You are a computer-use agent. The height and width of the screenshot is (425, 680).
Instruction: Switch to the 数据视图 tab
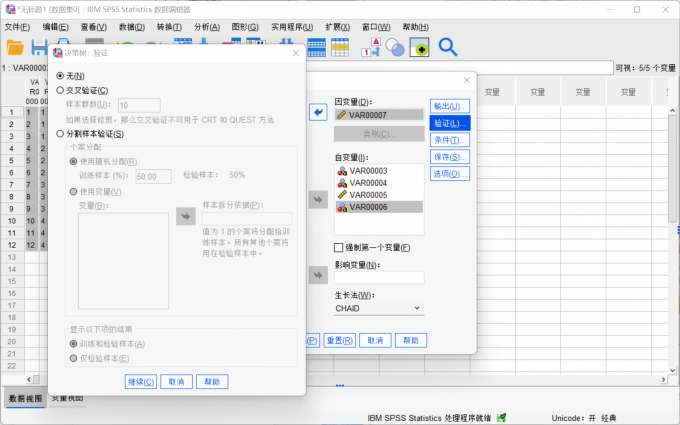pos(26,399)
